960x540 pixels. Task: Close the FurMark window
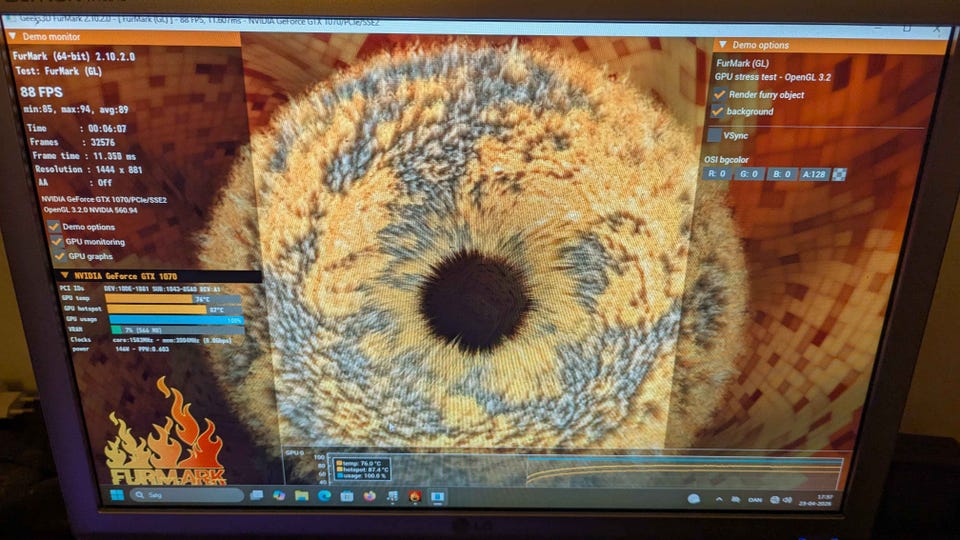(937, 29)
